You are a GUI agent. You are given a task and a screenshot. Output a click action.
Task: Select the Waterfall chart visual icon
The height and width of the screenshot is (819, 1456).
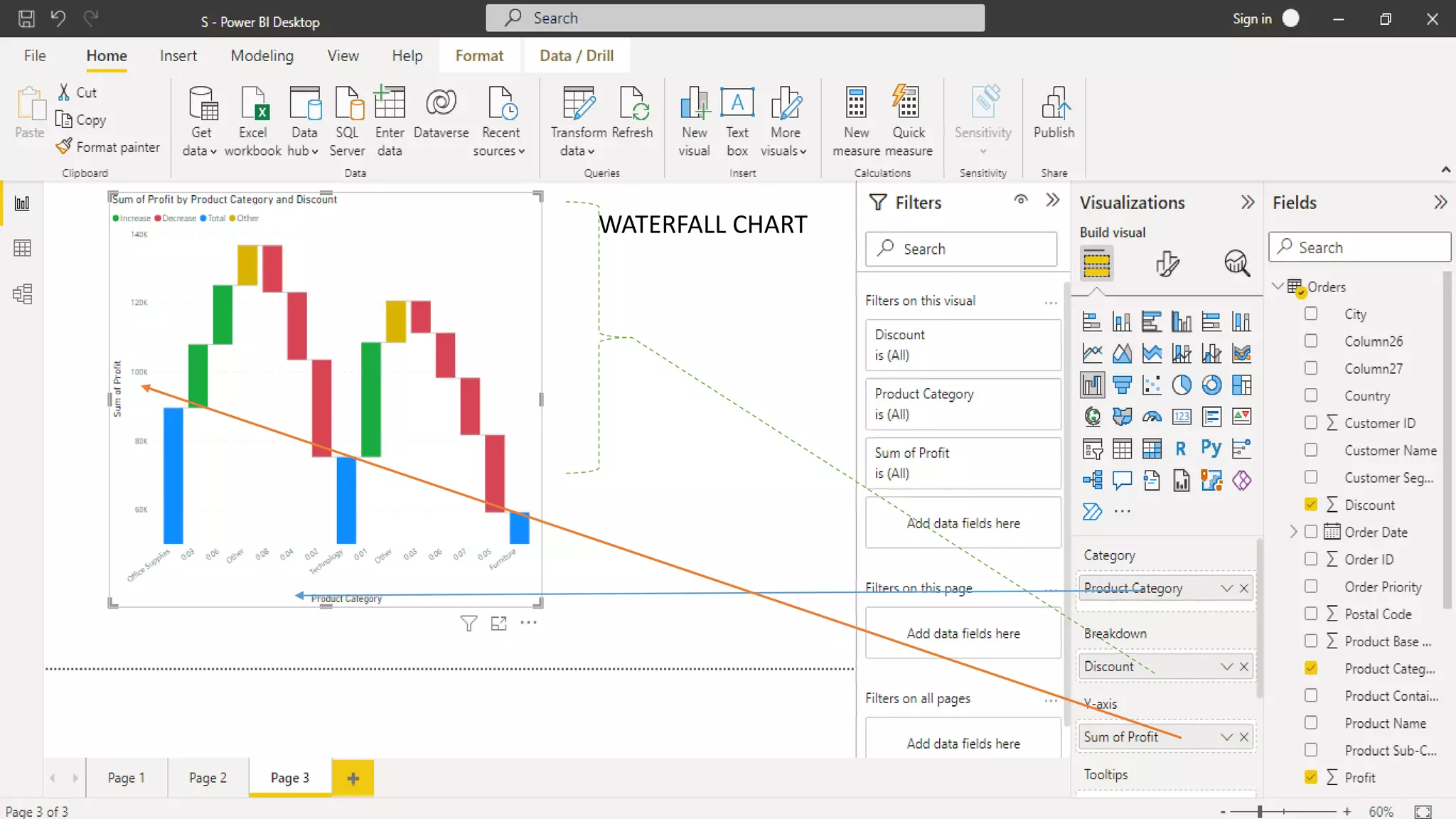pos(1092,385)
